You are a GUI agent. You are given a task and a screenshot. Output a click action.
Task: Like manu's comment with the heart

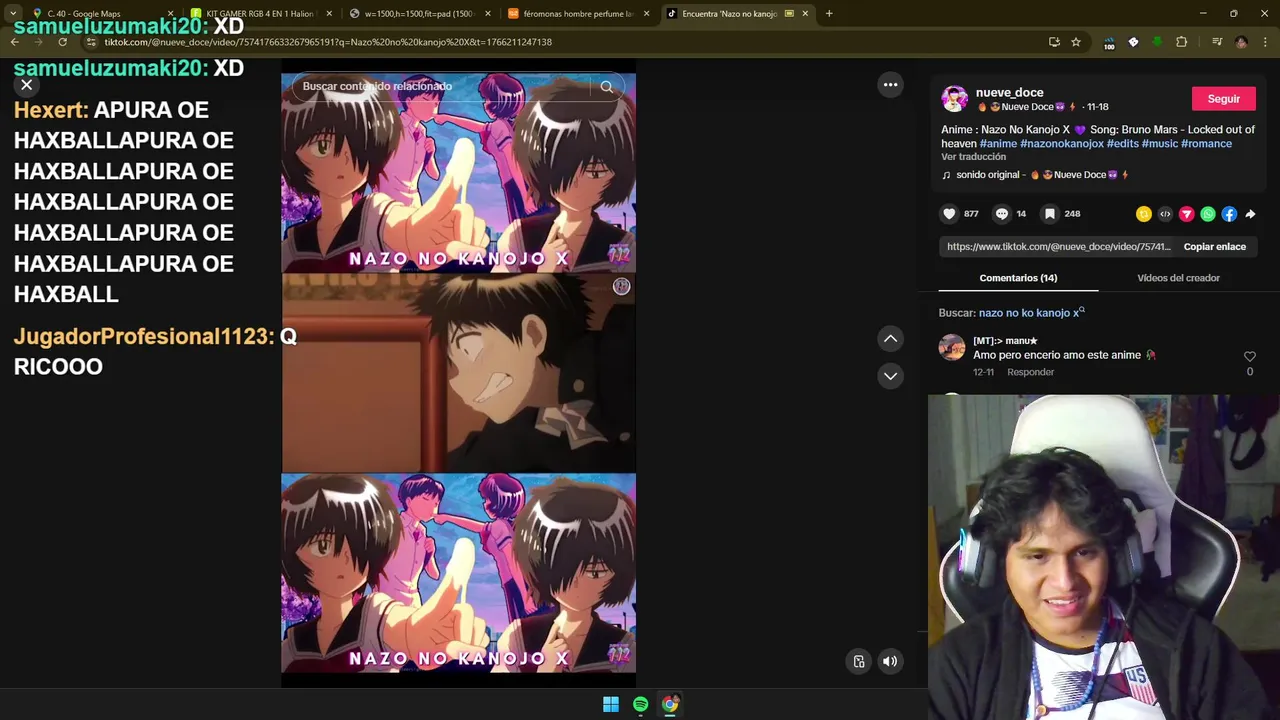coord(1249,357)
